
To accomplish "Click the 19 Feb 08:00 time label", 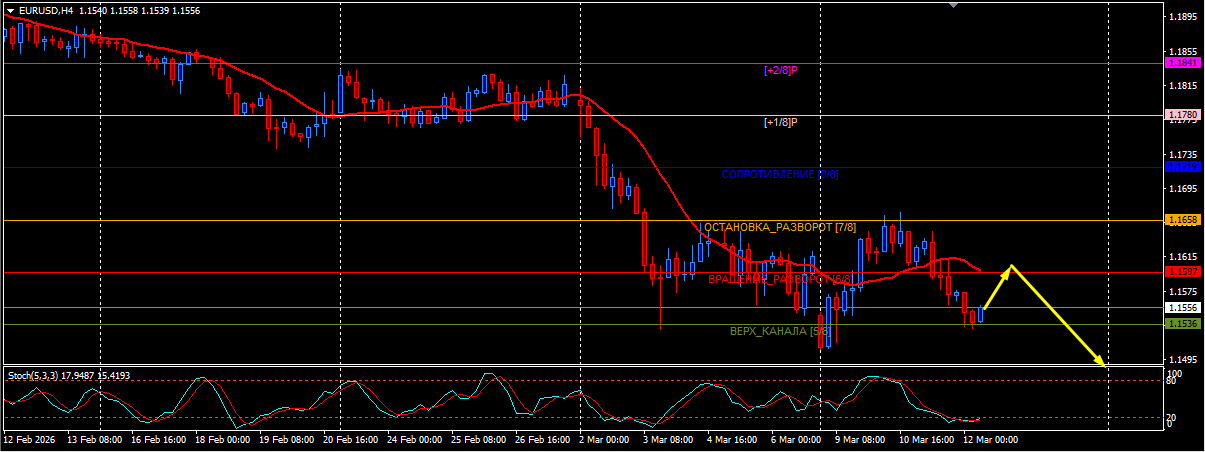I will 287,439.
